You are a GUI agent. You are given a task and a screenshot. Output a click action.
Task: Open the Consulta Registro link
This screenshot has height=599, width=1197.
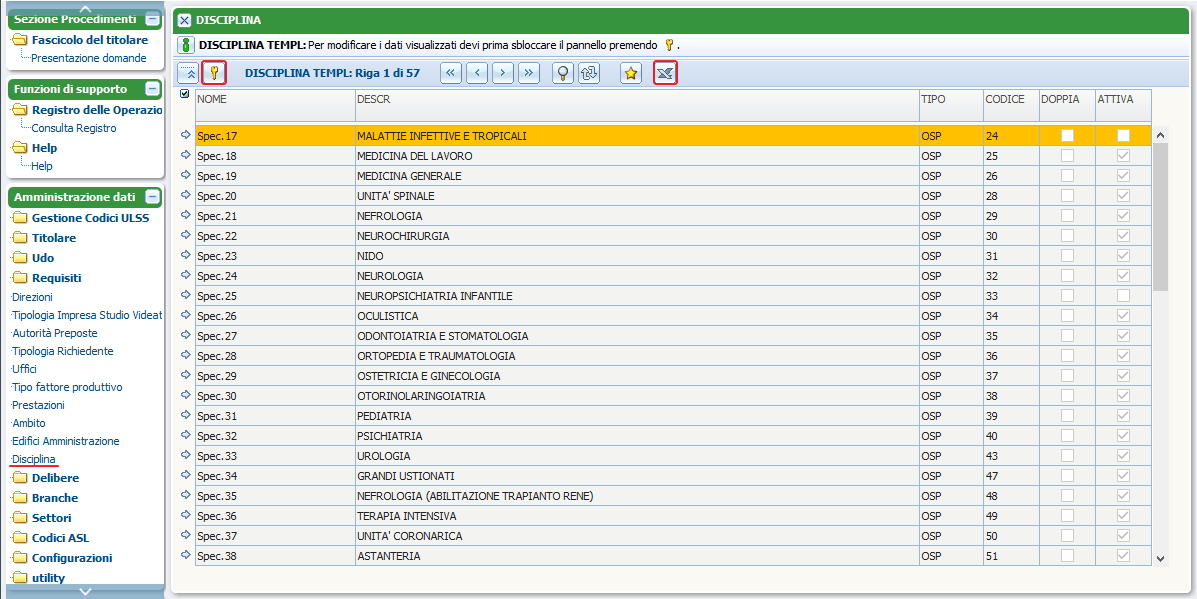(73, 128)
